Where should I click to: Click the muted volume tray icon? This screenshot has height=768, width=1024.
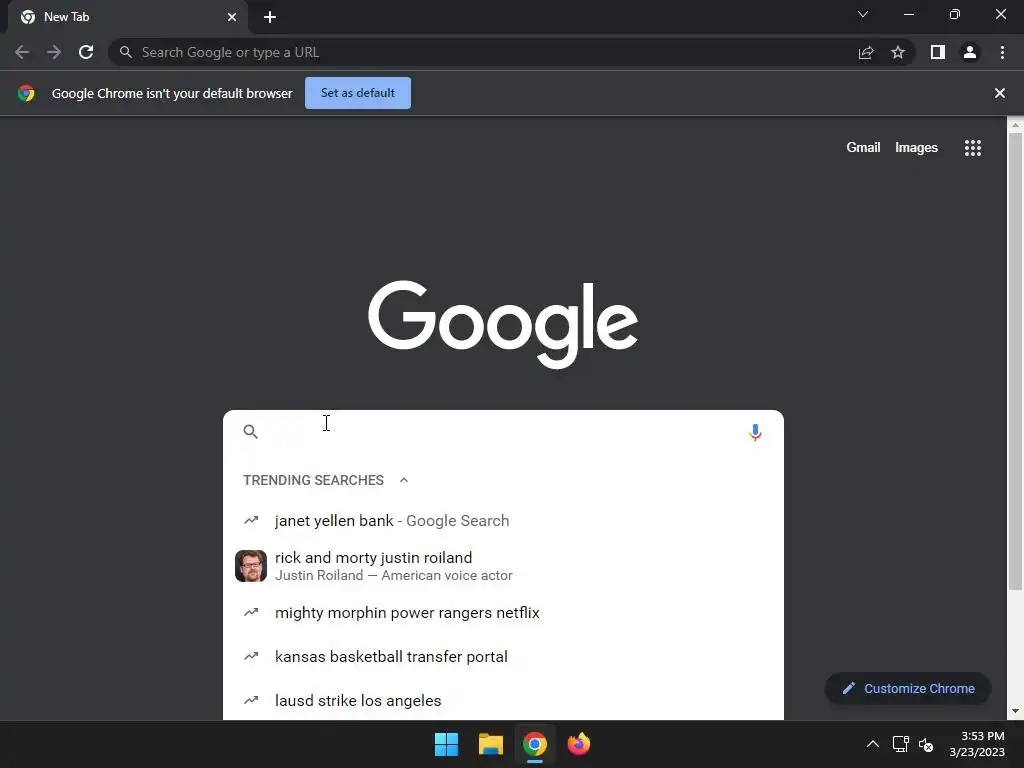[926, 744]
